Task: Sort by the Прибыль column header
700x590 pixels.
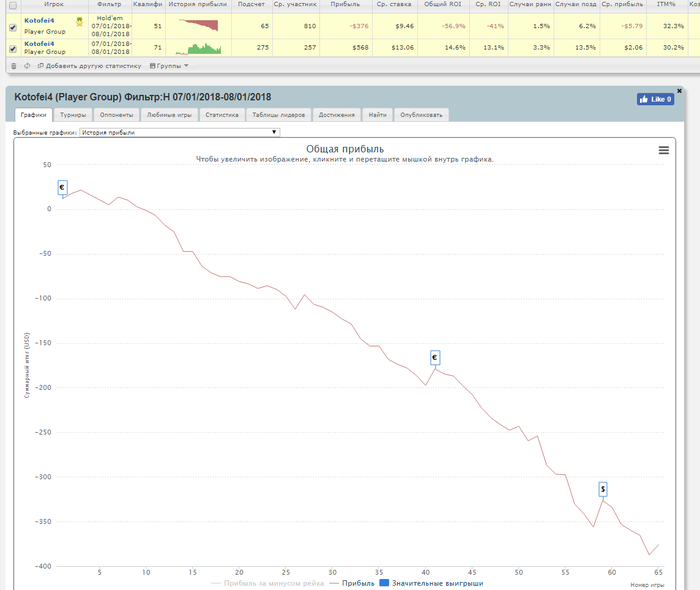Action: click(346, 4)
